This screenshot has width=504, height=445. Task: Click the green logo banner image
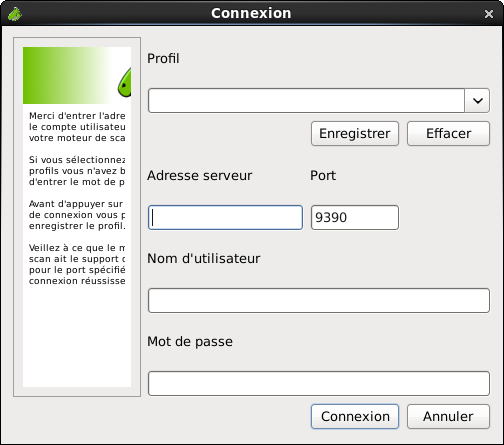pos(77,75)
